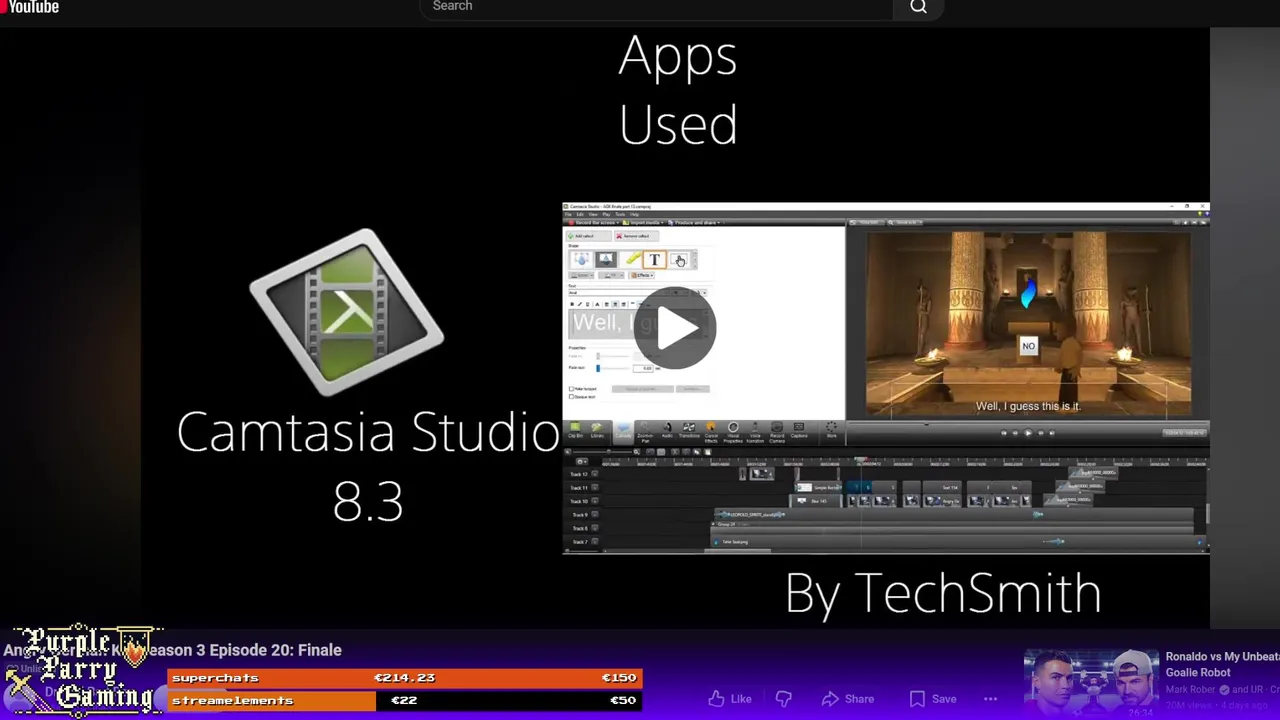The height and width of the screenshot is (720, 1280).
Task: Open Camtasia File menu
Action: 568,214
